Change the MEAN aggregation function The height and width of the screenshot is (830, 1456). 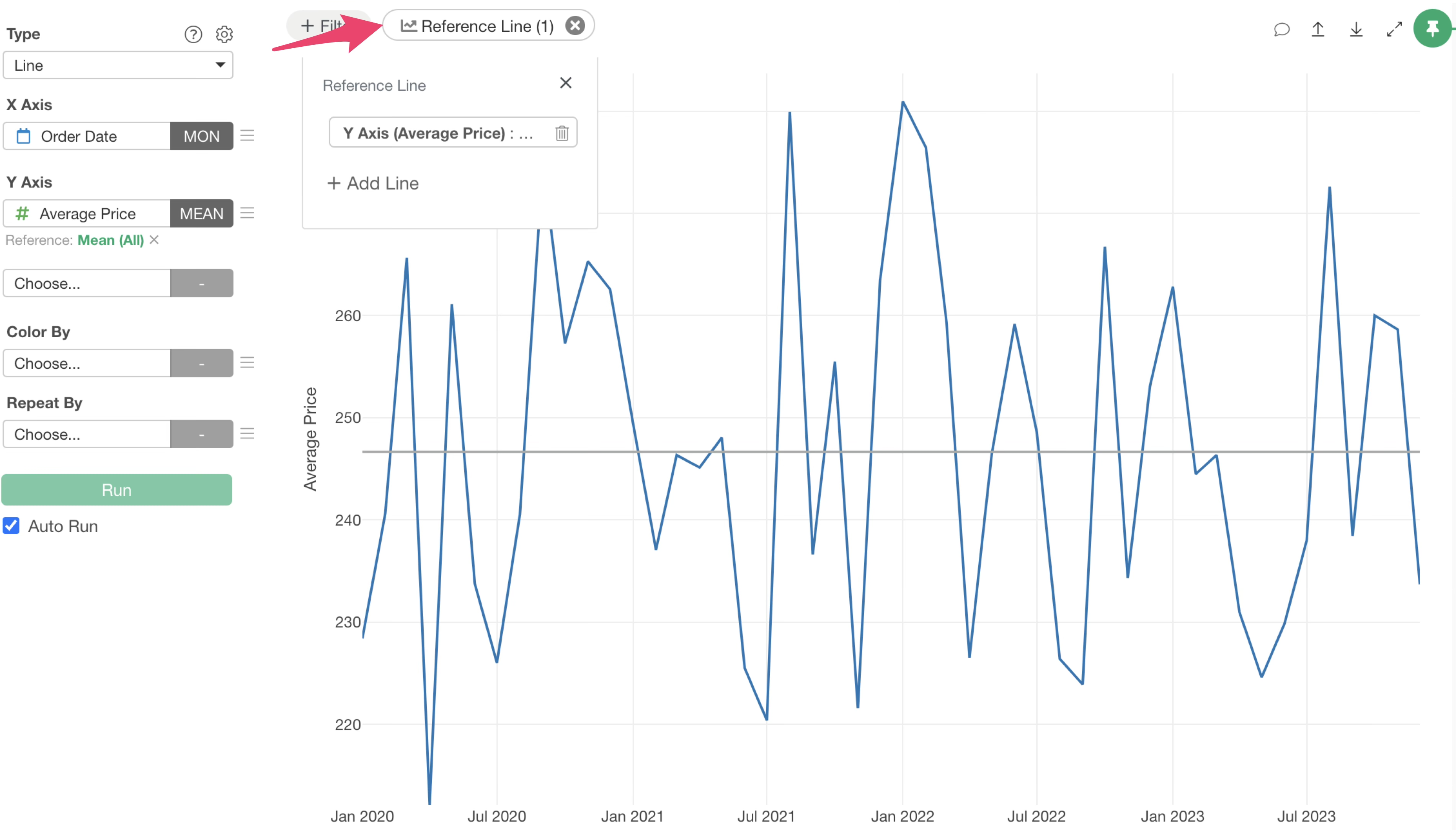[201, 213]
